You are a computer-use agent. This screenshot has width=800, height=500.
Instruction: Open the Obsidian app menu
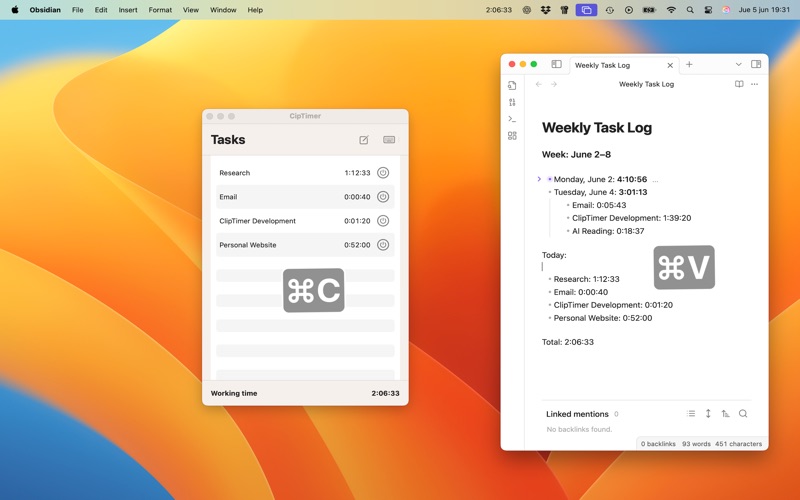45,10
